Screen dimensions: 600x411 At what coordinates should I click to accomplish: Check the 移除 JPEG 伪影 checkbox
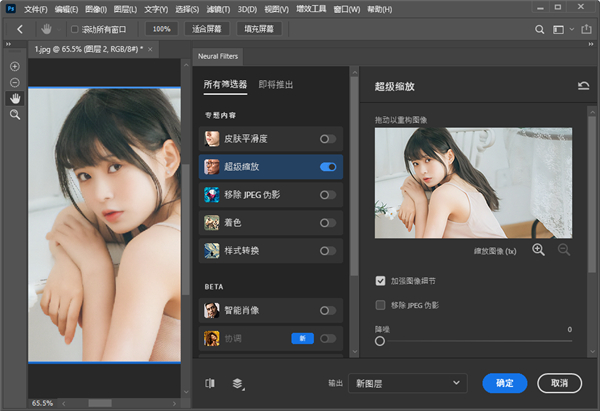coord(380,304)
